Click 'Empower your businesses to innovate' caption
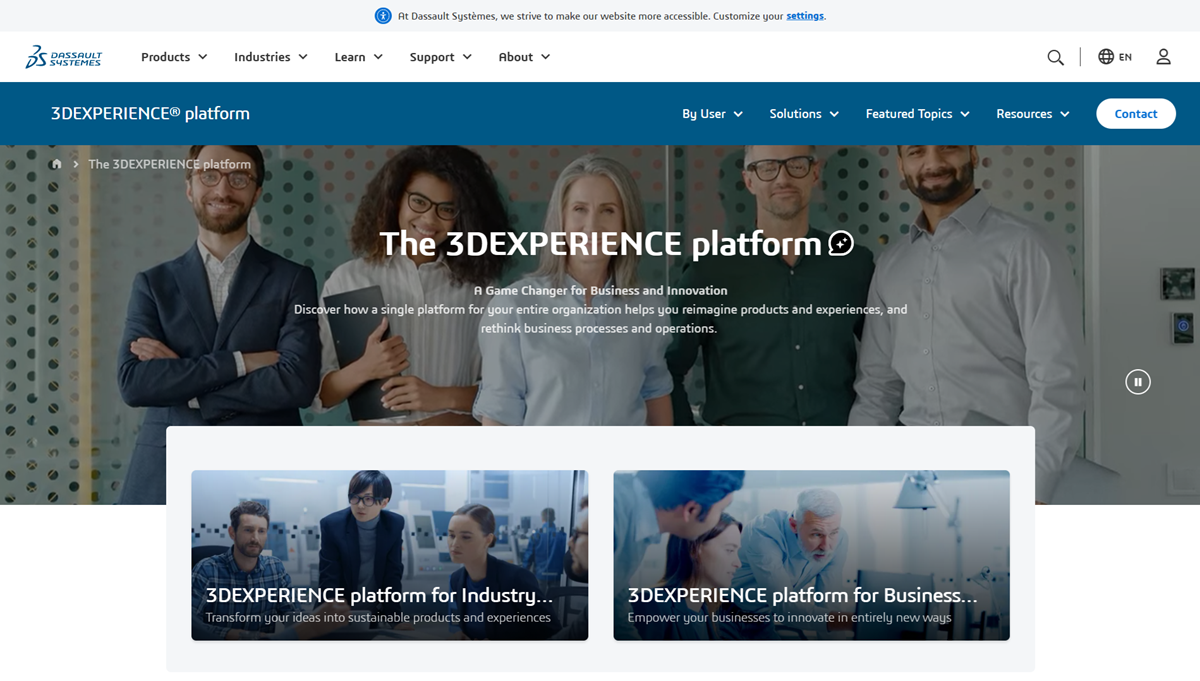The width and height of the screenshot is (1200, 681). [x=790, y=618]
